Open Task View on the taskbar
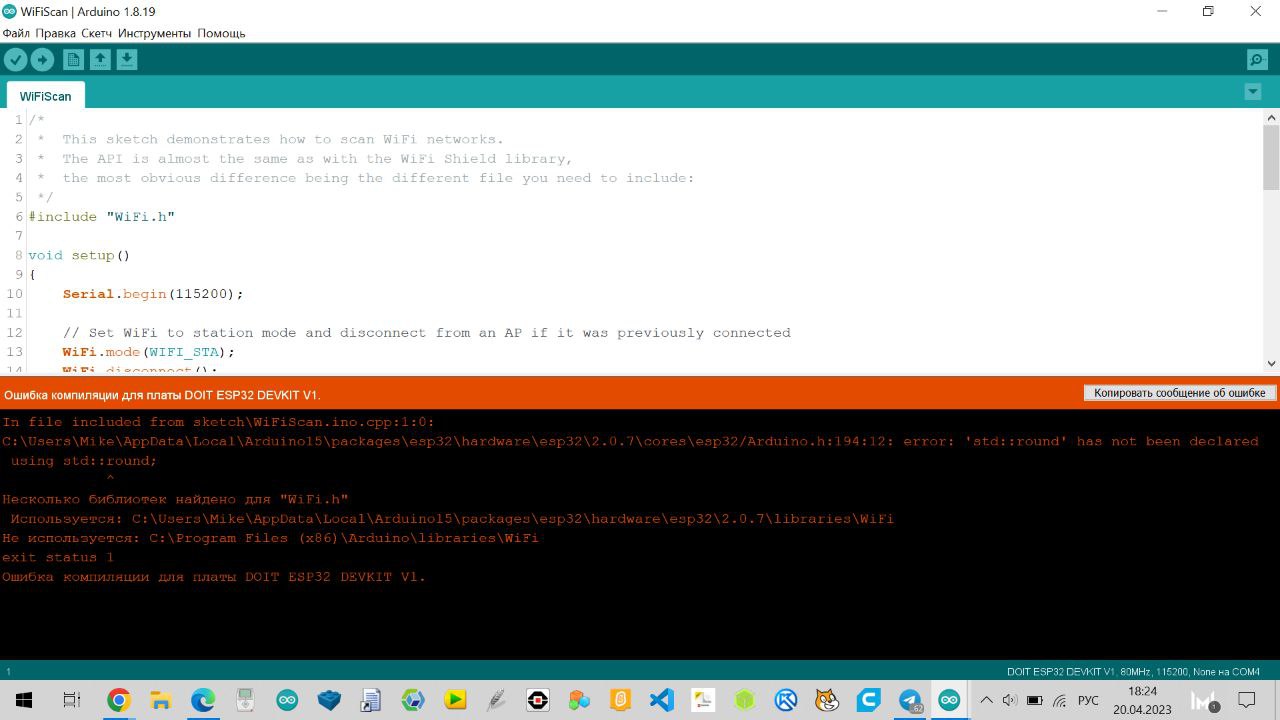This screenshot has width=1280, height=720. (72, 700)
